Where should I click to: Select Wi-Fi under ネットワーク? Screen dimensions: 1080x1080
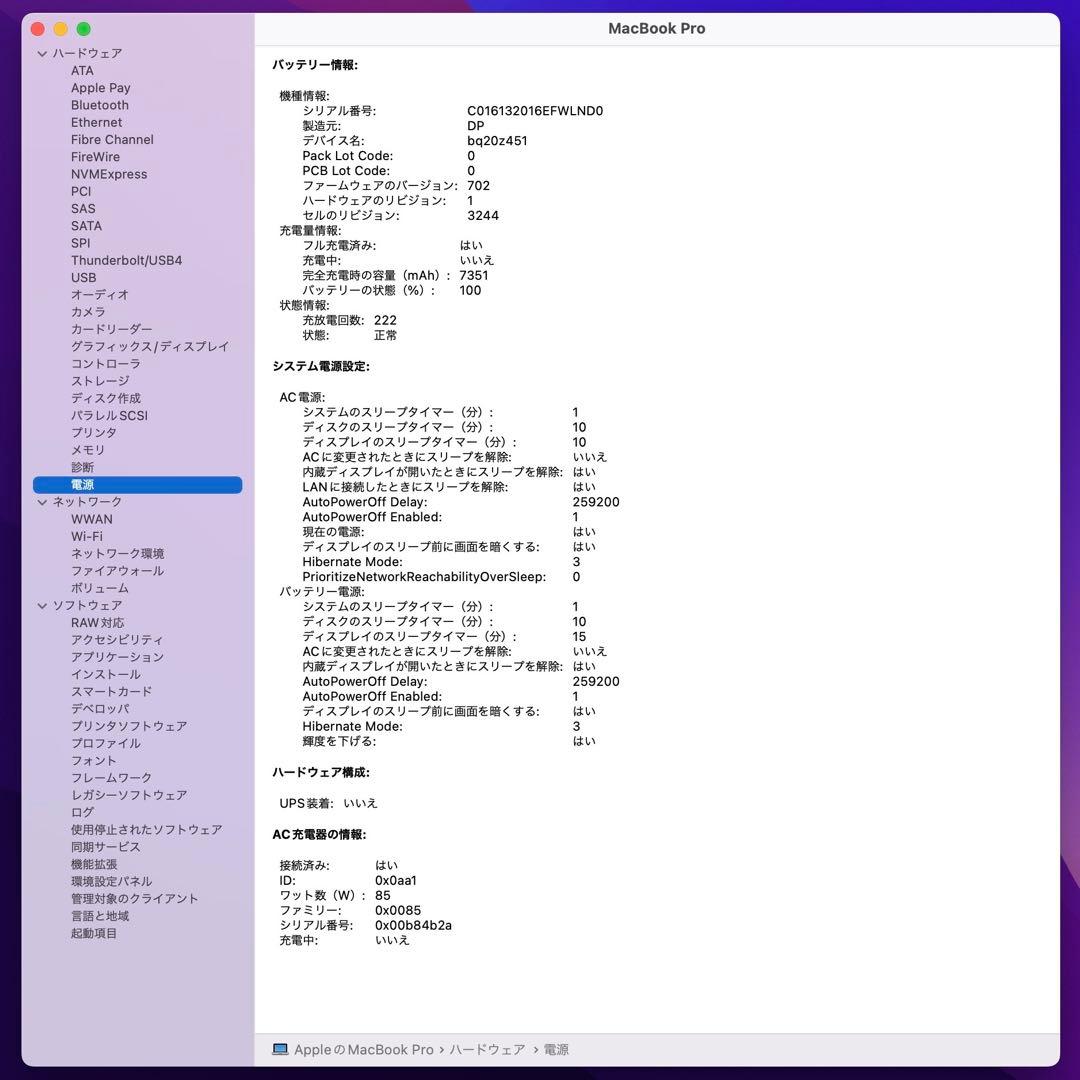[91, 536]
